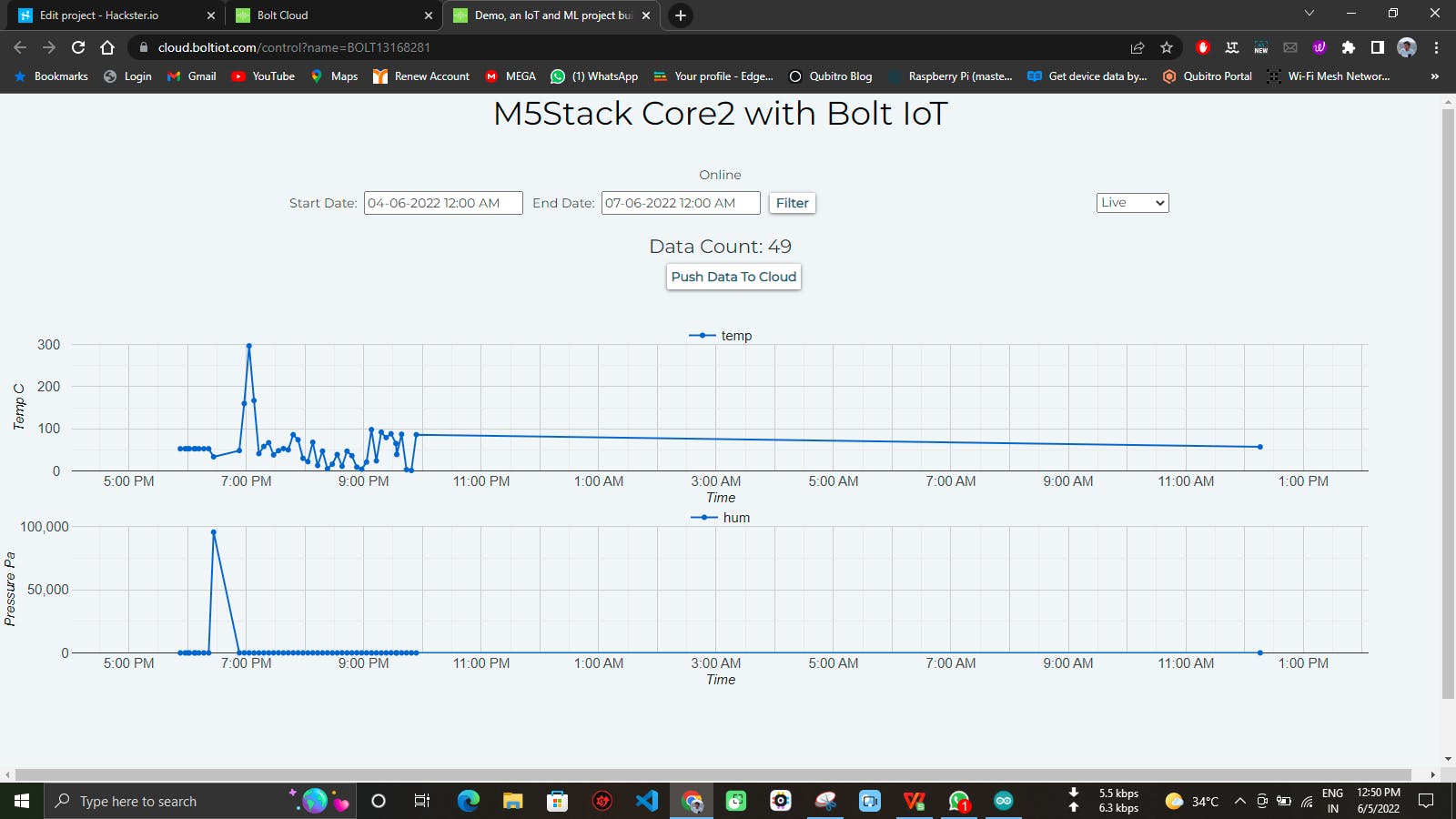Open Task View in the taskbar

(422, 801)
